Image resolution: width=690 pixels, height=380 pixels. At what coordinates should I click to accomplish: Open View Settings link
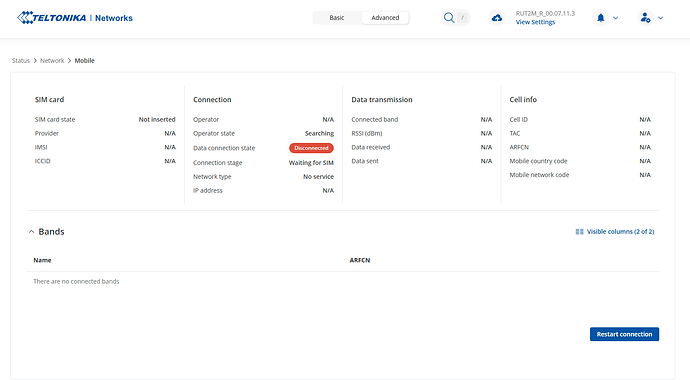click(x=535, y=22)
